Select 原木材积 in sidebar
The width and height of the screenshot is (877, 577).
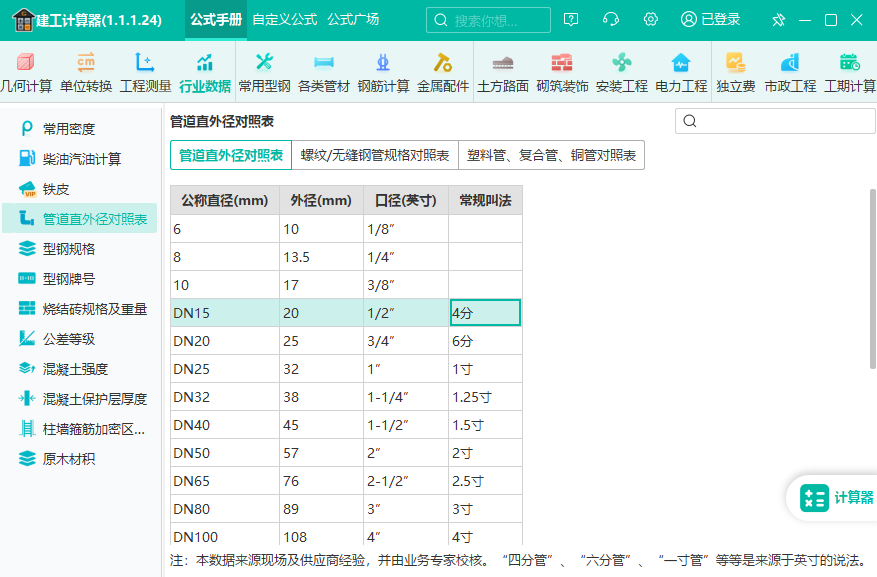80,459
